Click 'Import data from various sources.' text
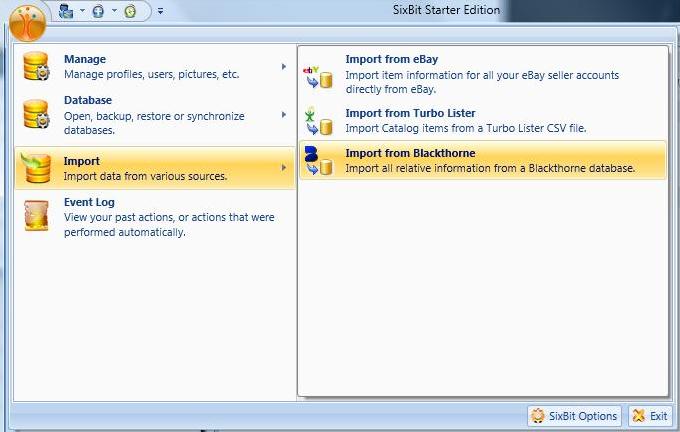 [145, 176]
